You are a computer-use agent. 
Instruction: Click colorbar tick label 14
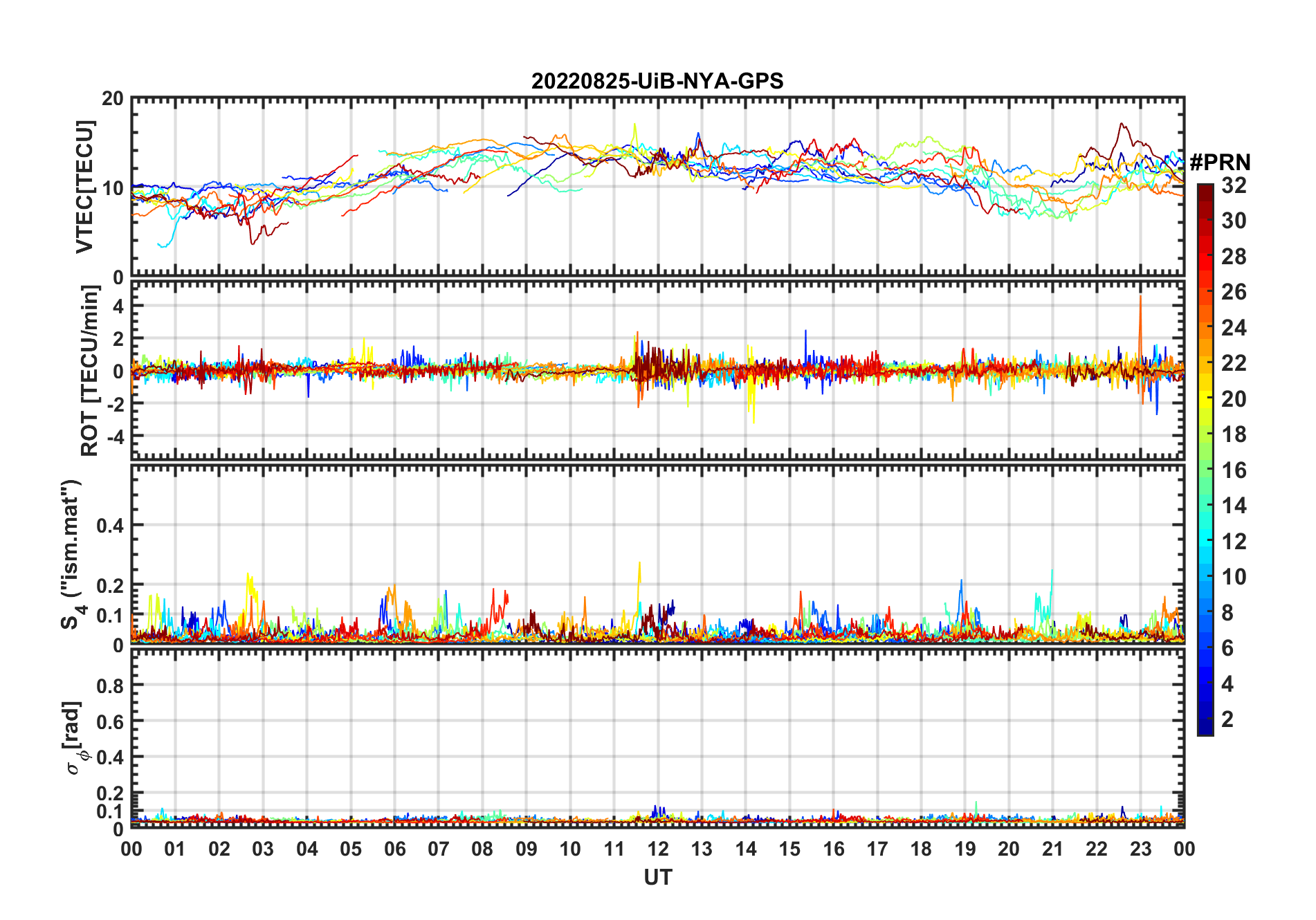[1234, 506]
